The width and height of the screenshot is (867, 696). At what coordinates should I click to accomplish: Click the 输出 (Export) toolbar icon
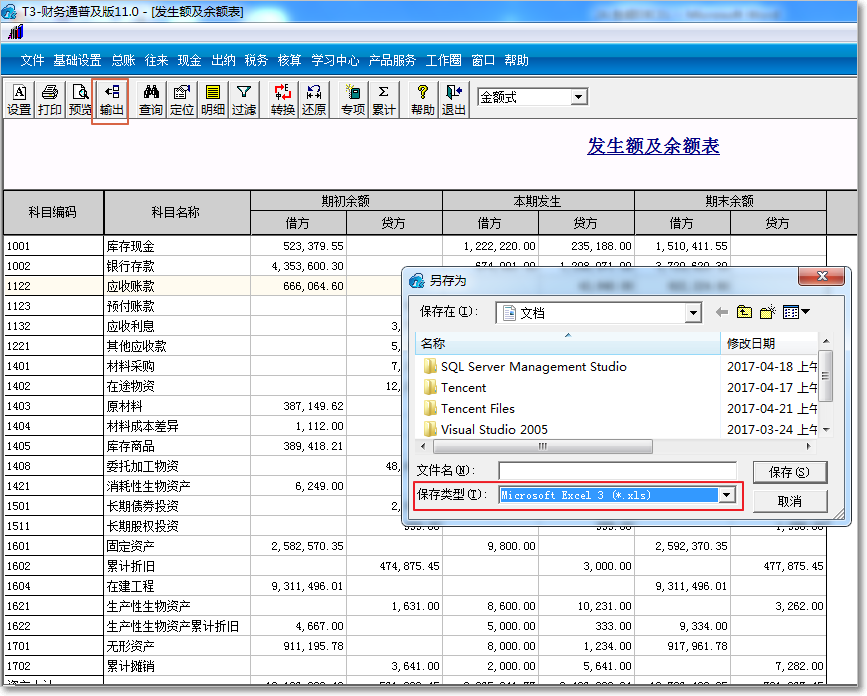pos(111,100)
